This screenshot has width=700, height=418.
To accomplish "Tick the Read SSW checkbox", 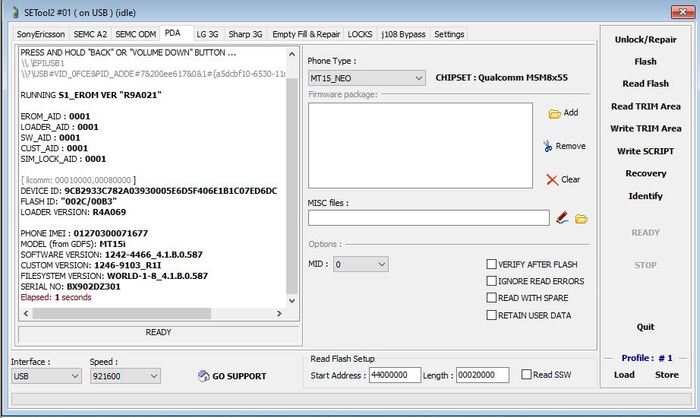I will click(x=526, y=374).
